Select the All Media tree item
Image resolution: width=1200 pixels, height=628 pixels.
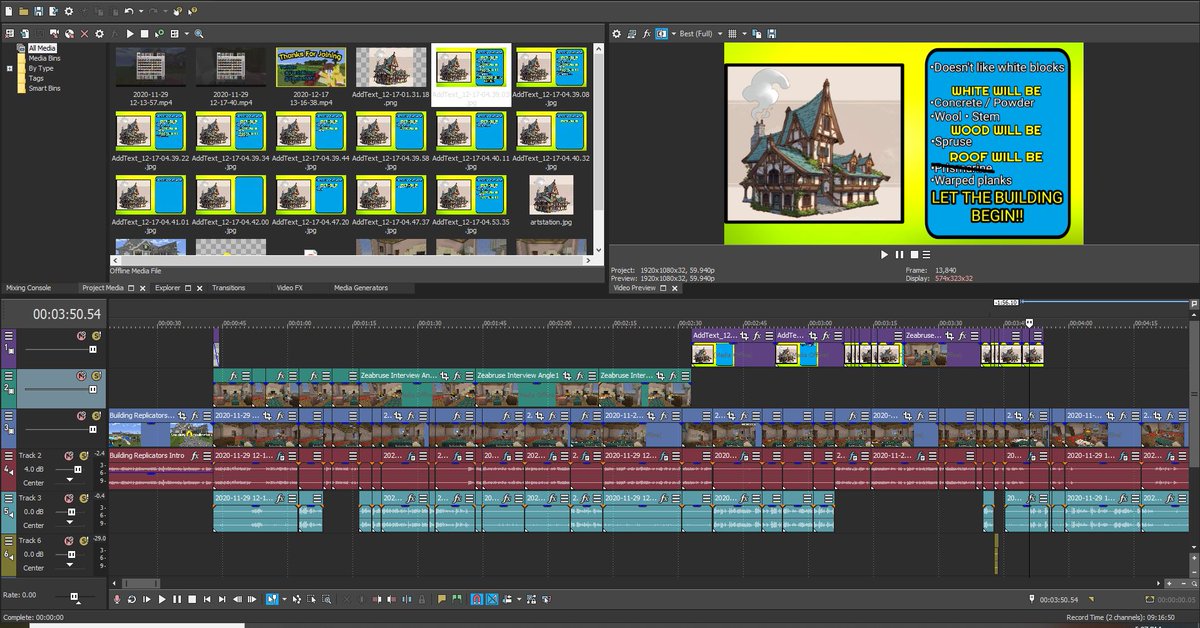(42, 47)
